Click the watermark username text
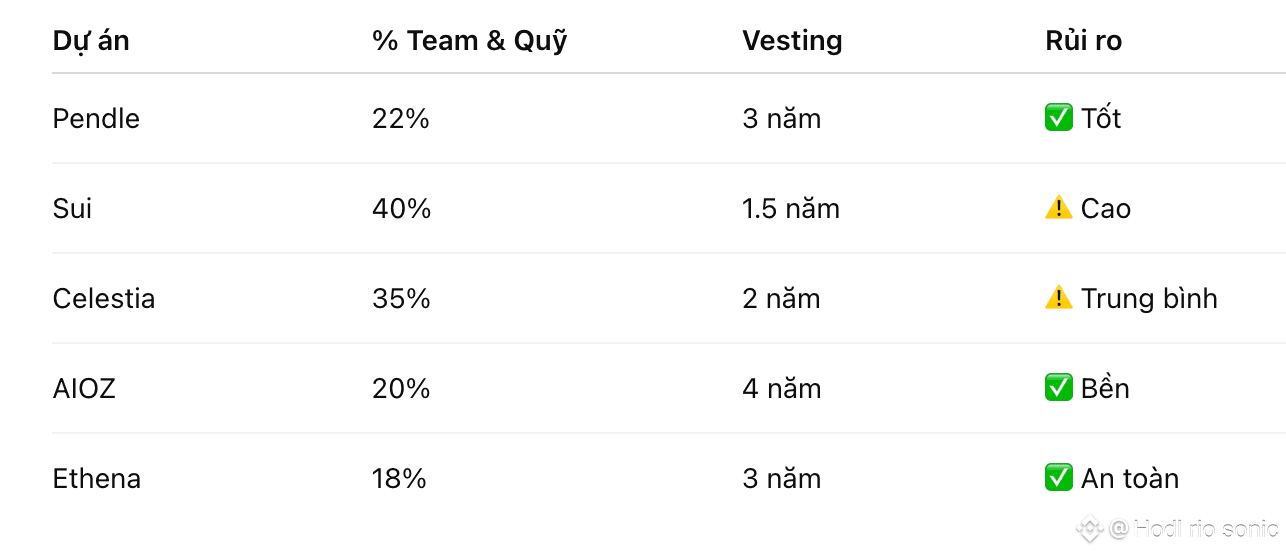 click(1205, 529)
